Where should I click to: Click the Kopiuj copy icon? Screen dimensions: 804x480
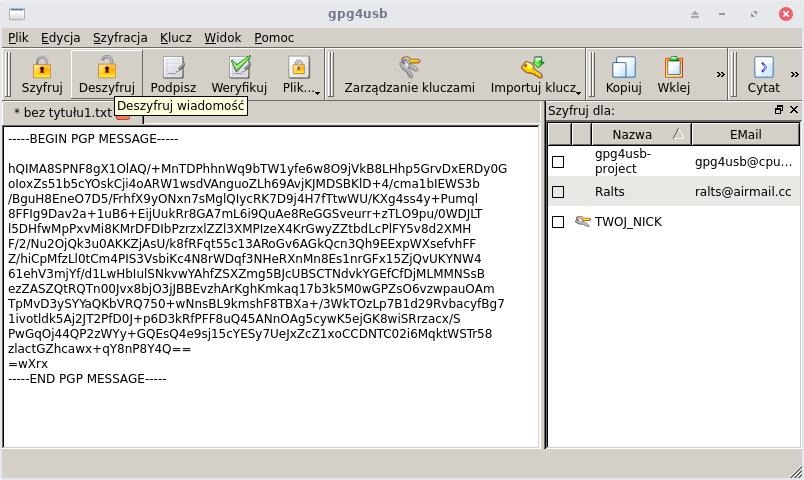click(624, 67)
